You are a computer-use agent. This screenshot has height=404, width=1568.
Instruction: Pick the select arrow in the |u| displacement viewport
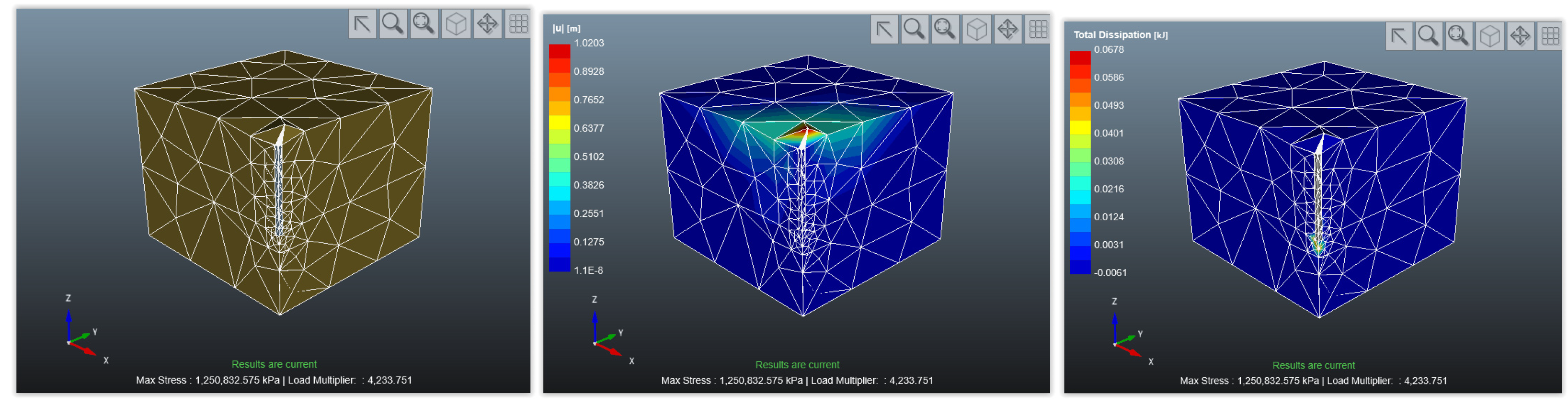[x=884, y=29]
